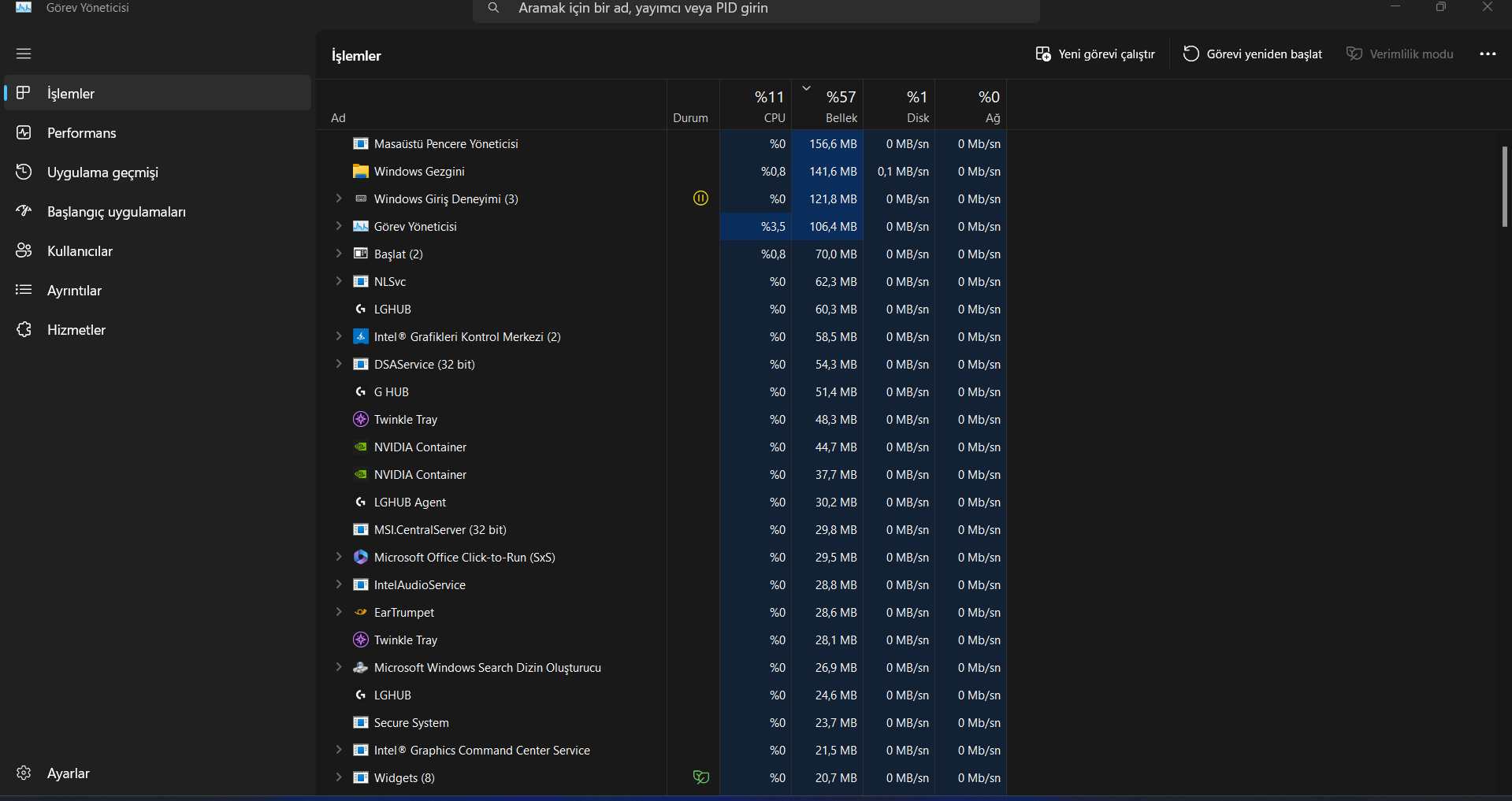1512x801 pixels.
Task: Click the Microsoft Office Click-to-Run icon
Action: [x=361, y=557]
